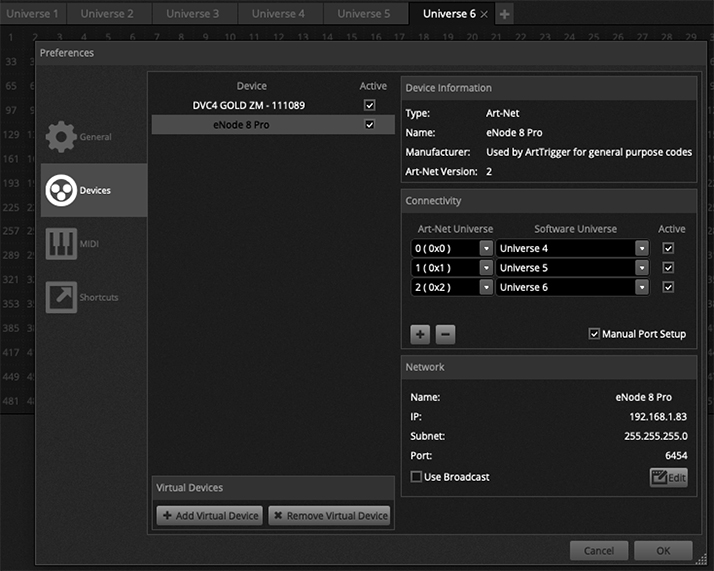Toggle the Manual Port Setup checkbox

click(x=594, y=334)
